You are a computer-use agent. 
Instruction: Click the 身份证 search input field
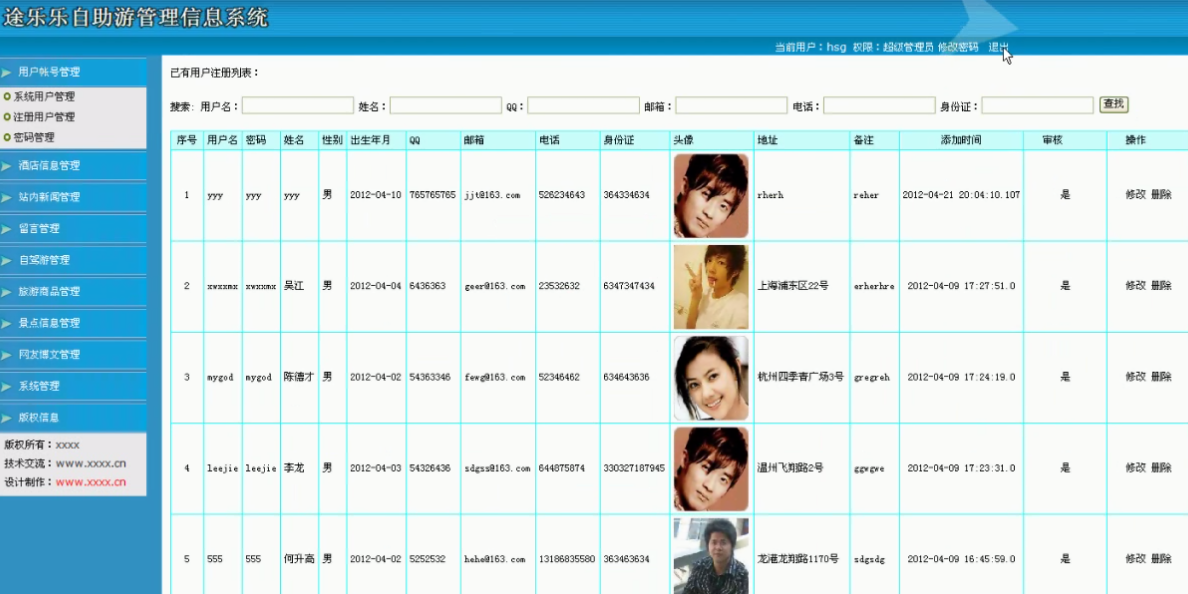tap(1037, 106)
